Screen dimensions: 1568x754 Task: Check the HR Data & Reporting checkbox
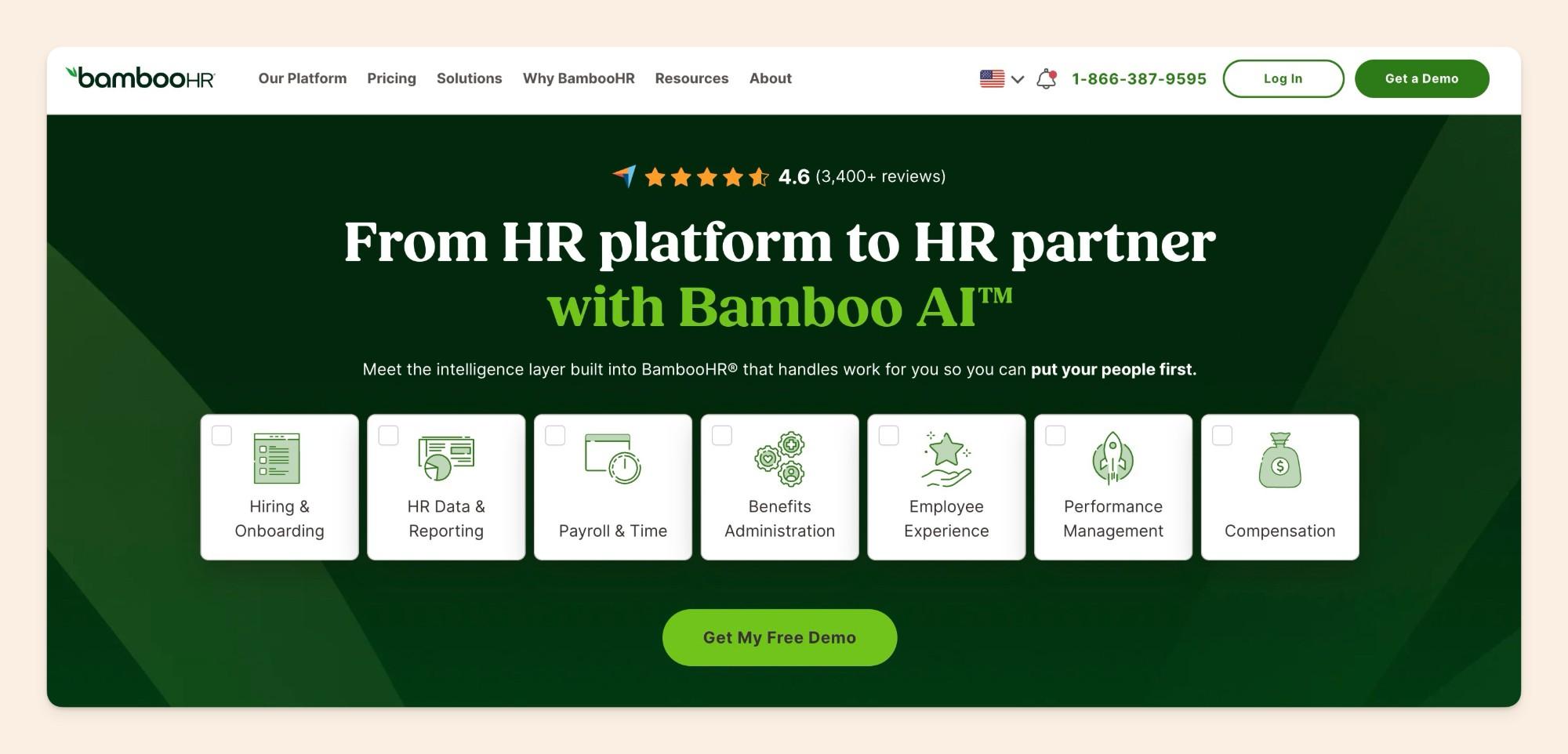[389, 435]
